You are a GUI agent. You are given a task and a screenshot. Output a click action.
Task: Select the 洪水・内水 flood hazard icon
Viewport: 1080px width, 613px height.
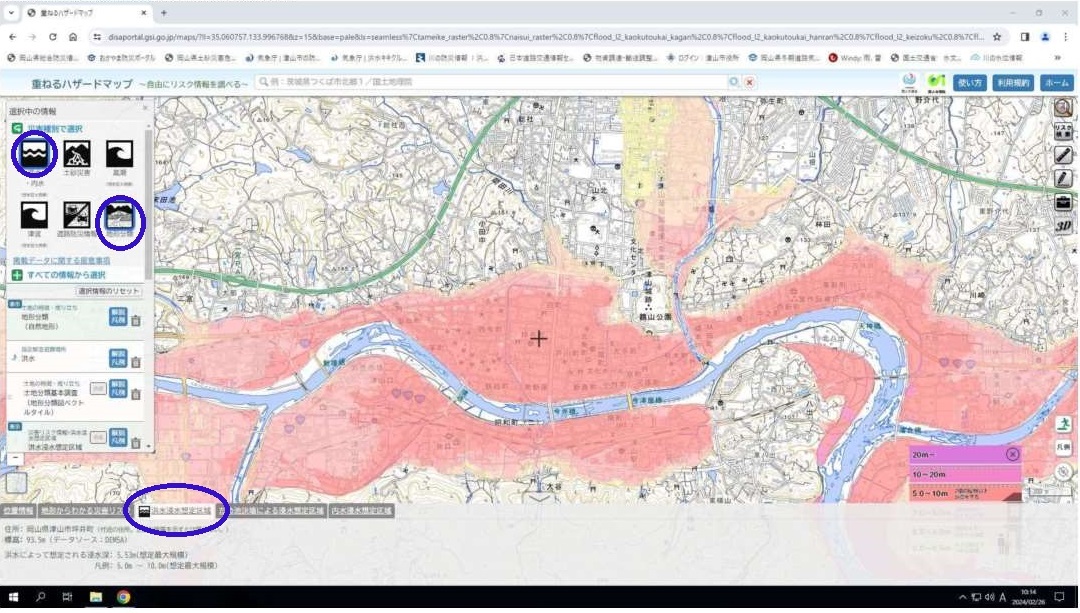35,155
